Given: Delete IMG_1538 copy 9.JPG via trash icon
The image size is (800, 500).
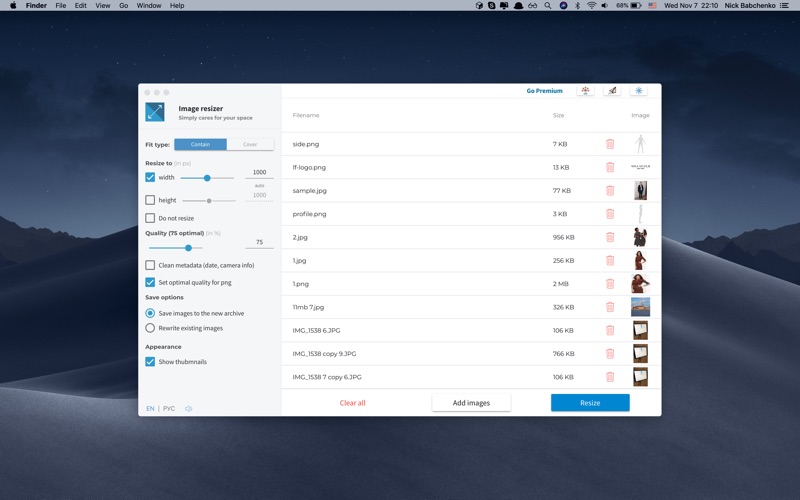Looking at the screenshot, I should pyautogui.click(x=610, y=354).
